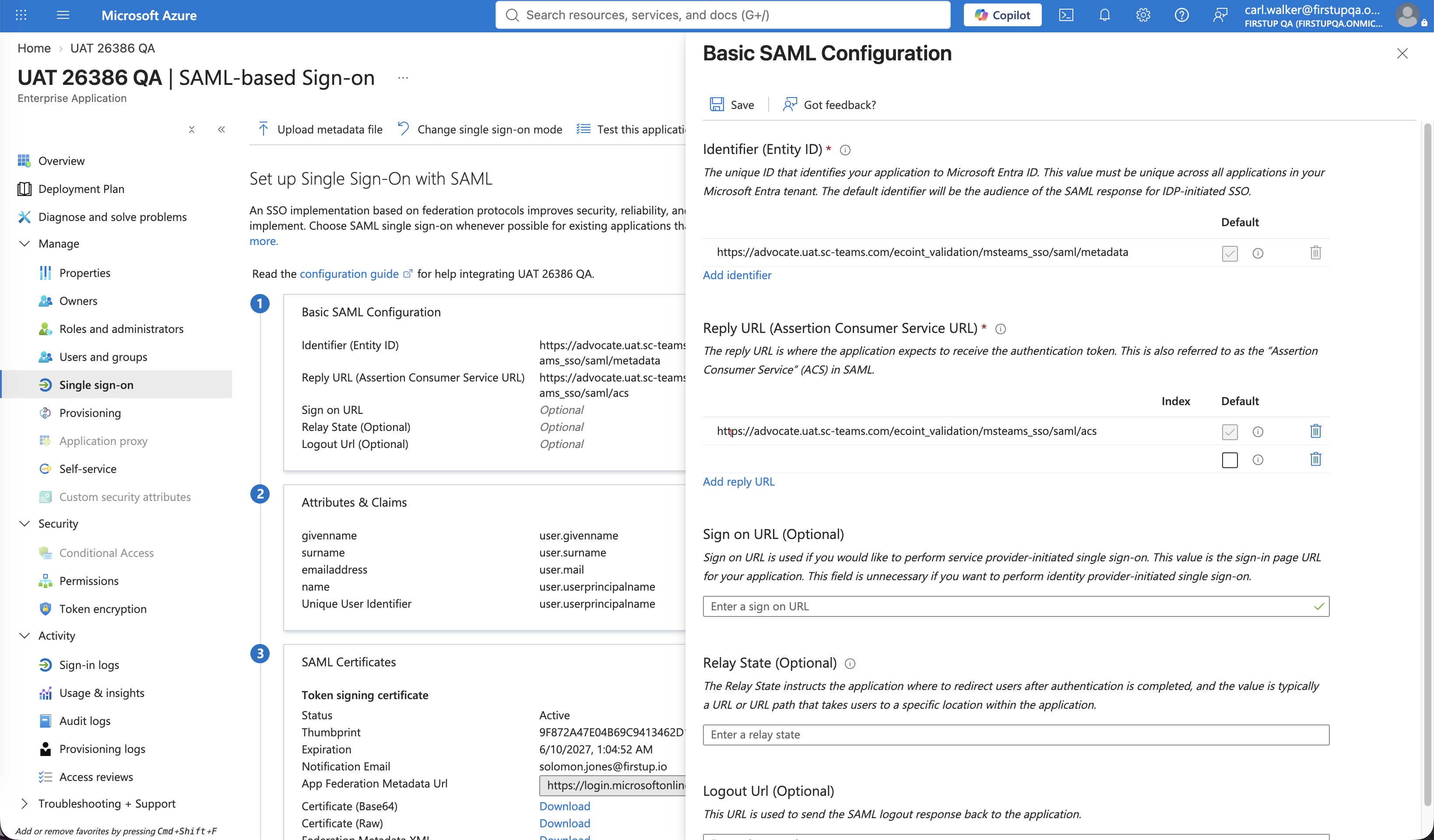Image resolution: width=1434 pixels, height=840 pixels.
Task: Click Save in the SAML panel
Action: pos(732,105)
